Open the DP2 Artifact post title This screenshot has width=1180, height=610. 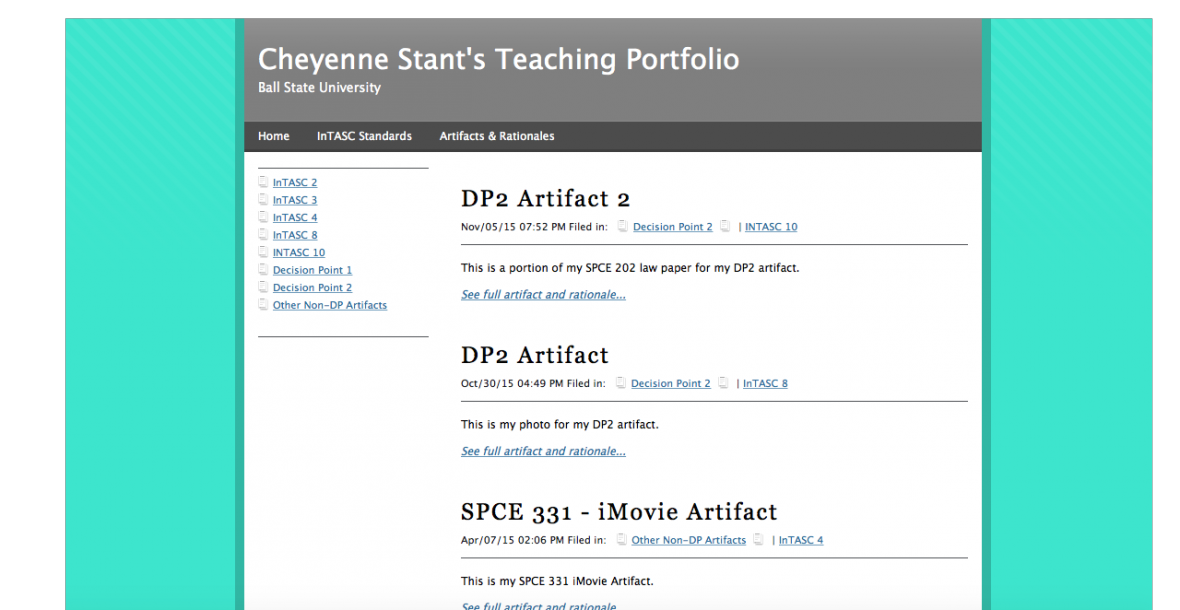click(x=534, y=355)
